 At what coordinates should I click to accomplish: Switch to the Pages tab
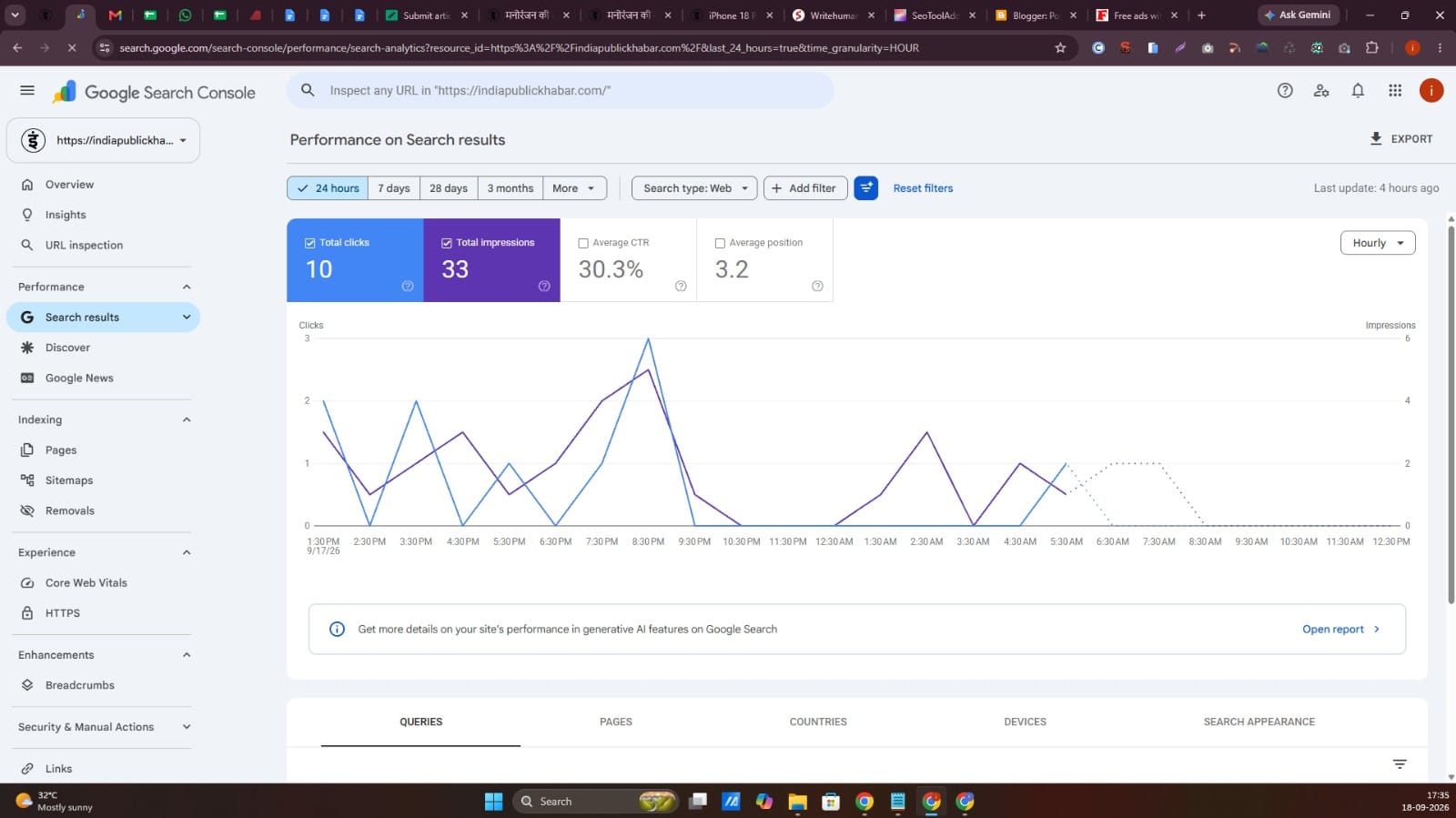coord(616,722)
